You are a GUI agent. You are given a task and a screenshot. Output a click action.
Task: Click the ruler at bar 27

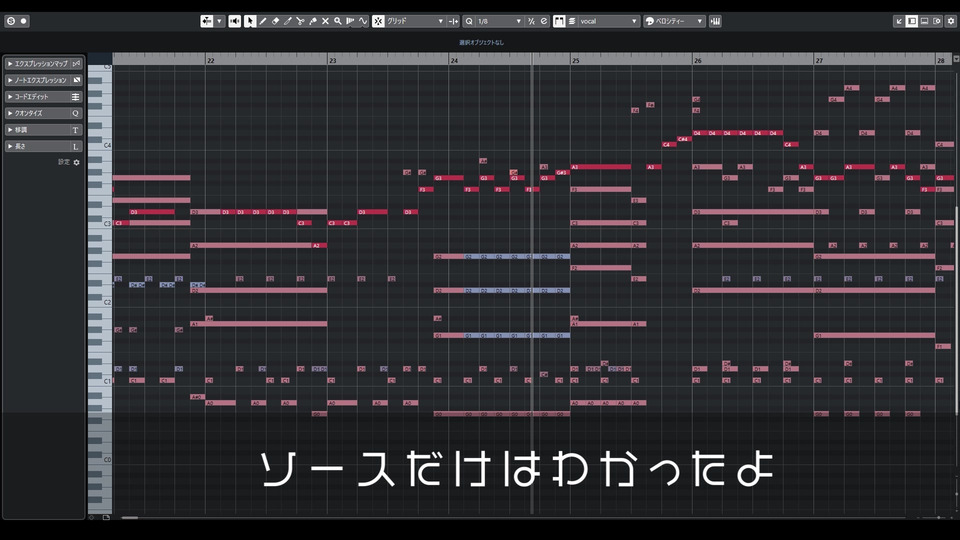click(x=819, y=60)
